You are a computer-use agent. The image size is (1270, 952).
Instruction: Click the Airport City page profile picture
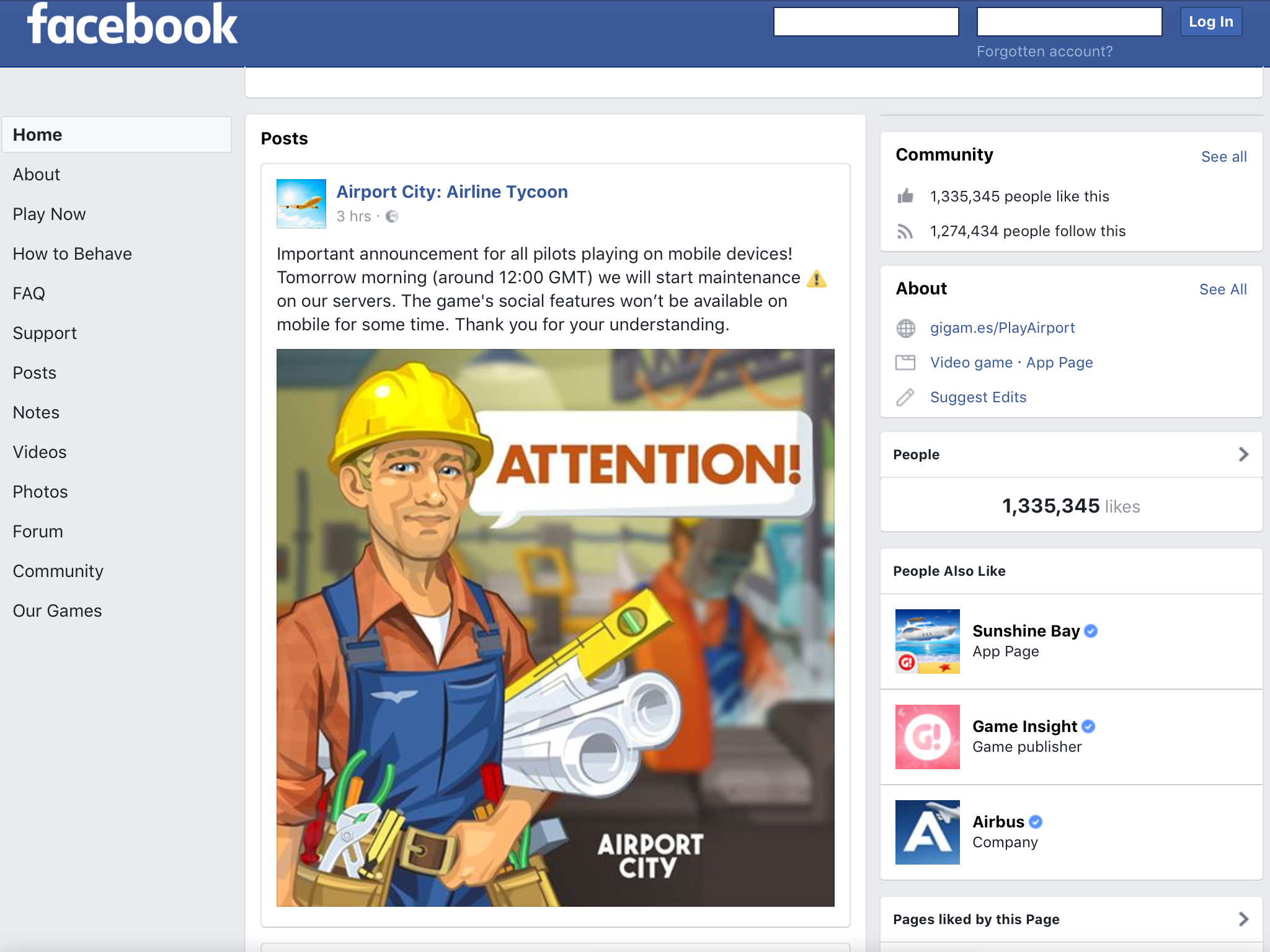pyautogui.click(x=301, y=204)
